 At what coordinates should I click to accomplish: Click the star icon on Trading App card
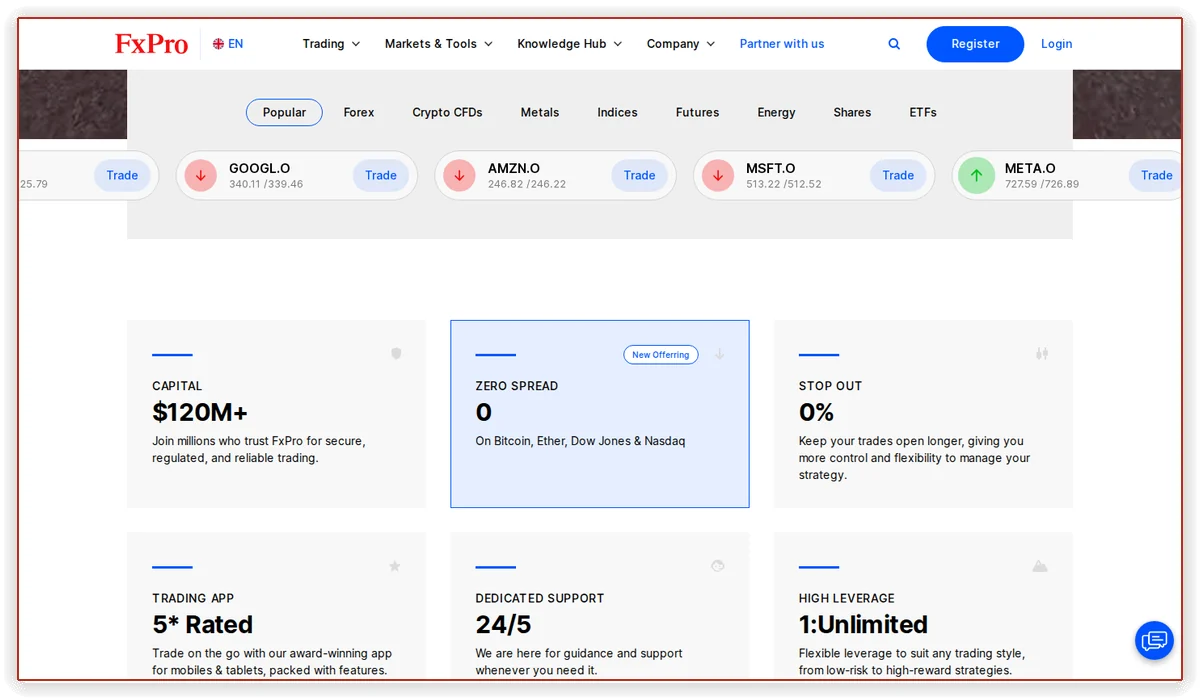pyautogui.click(x=395, y=566)
